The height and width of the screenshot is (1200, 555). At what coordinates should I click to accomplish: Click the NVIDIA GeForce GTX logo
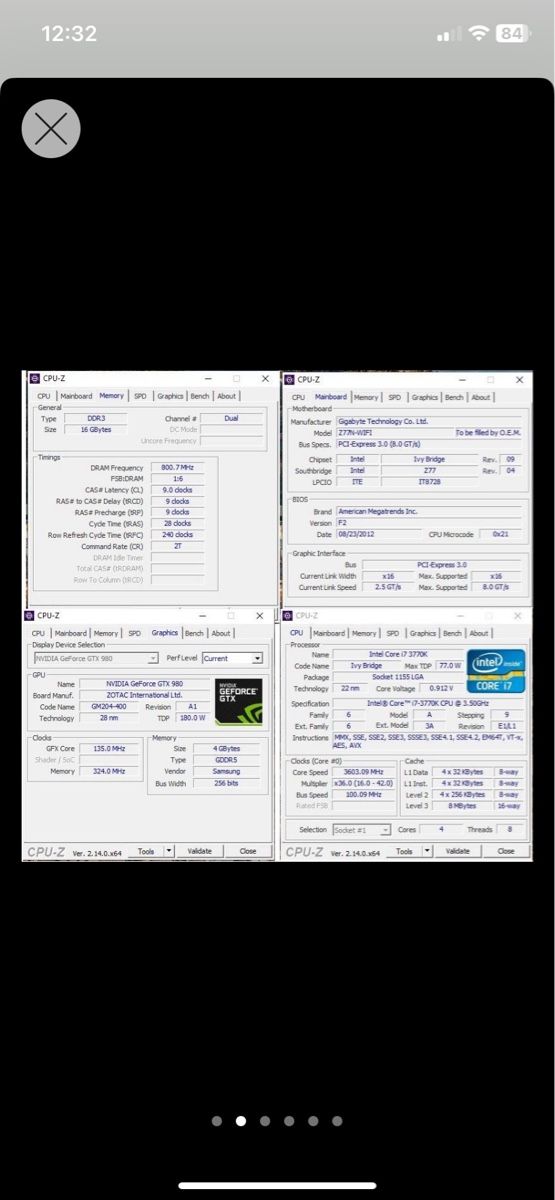tap(240, 701)
